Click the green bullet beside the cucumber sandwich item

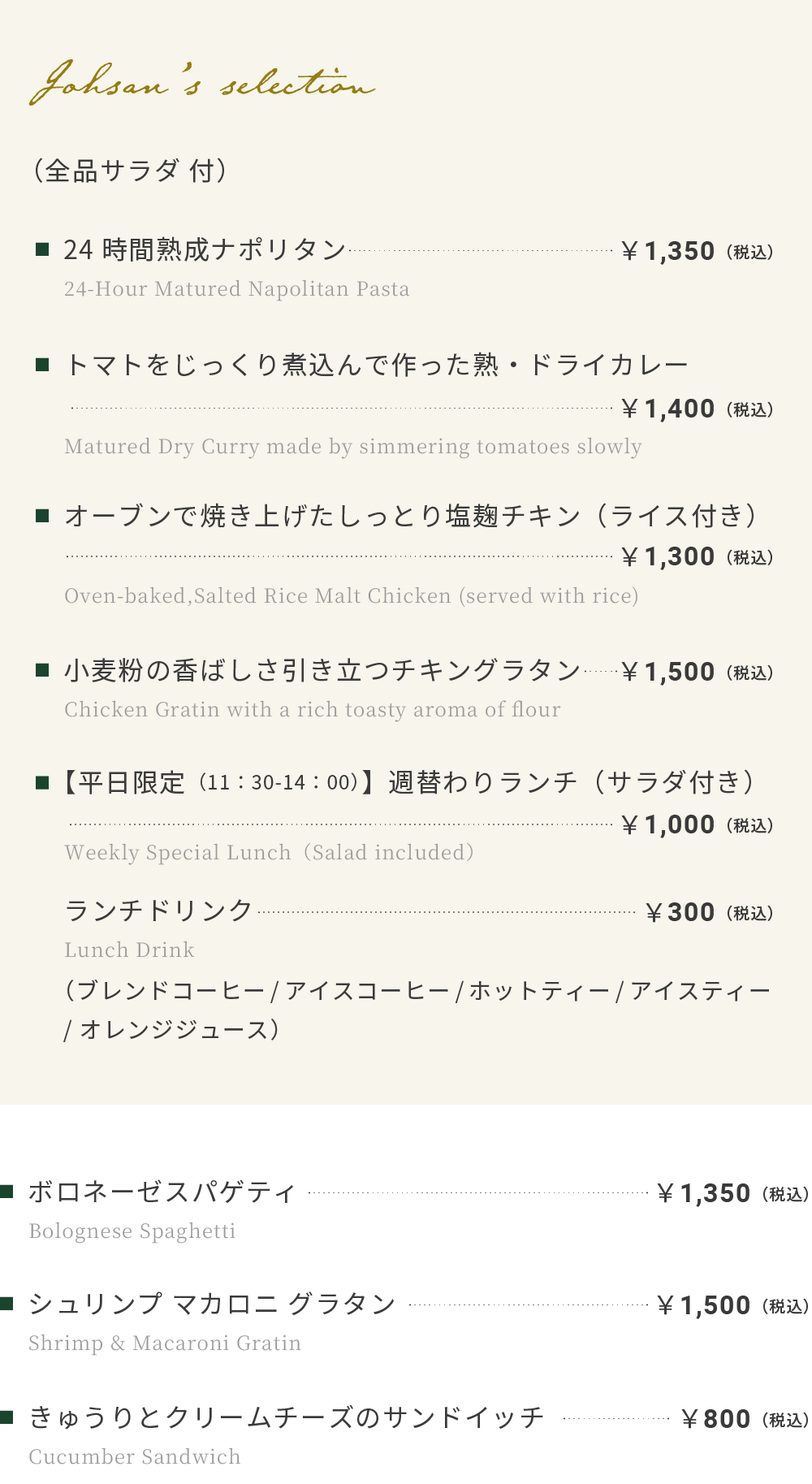(x=7, y=1417)
